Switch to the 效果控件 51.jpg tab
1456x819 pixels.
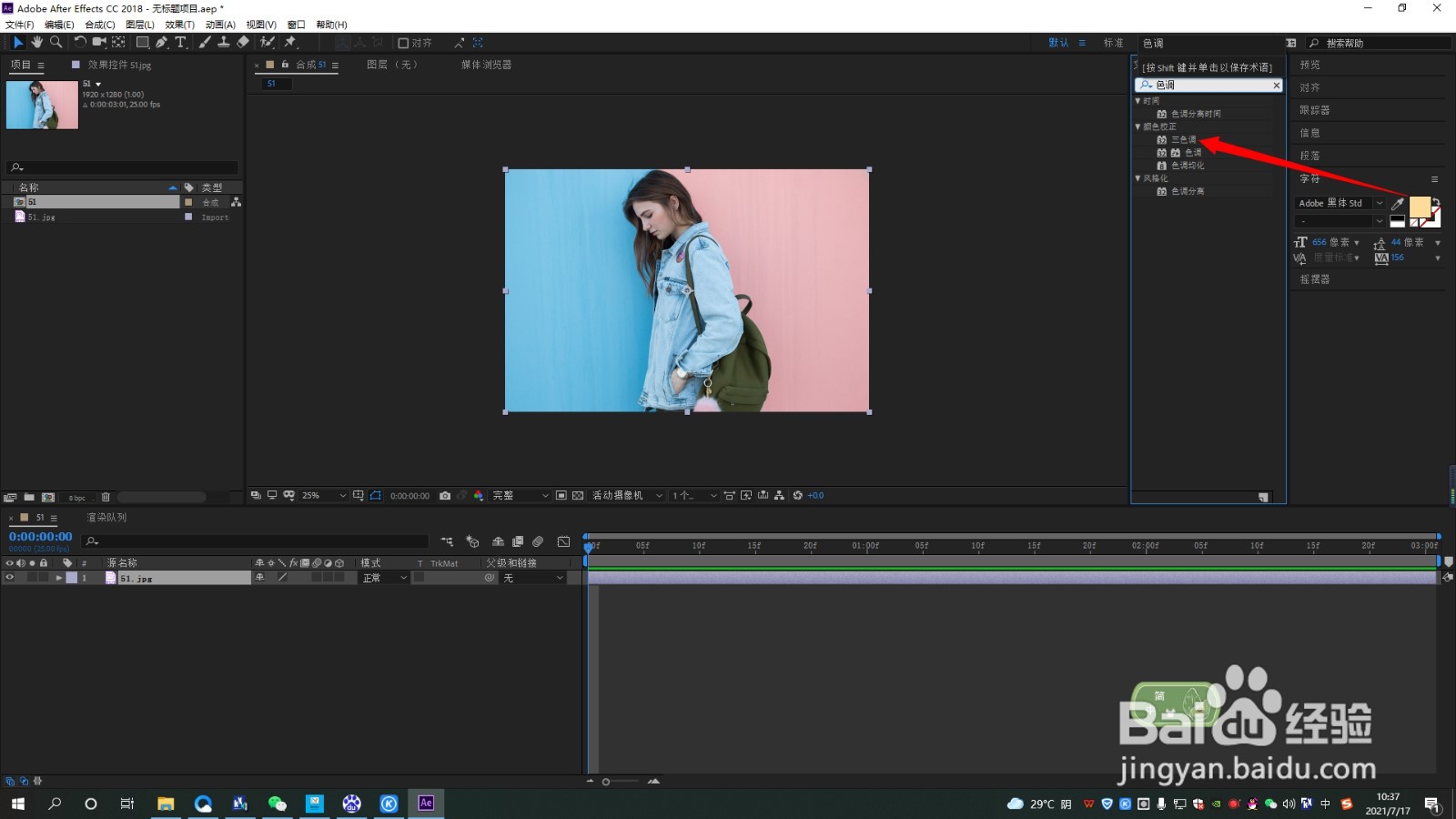click(x=119, y=65)
